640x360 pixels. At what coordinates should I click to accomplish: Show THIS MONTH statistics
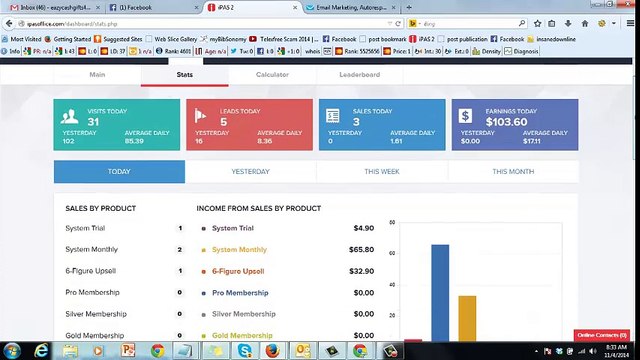coord(513,171)
